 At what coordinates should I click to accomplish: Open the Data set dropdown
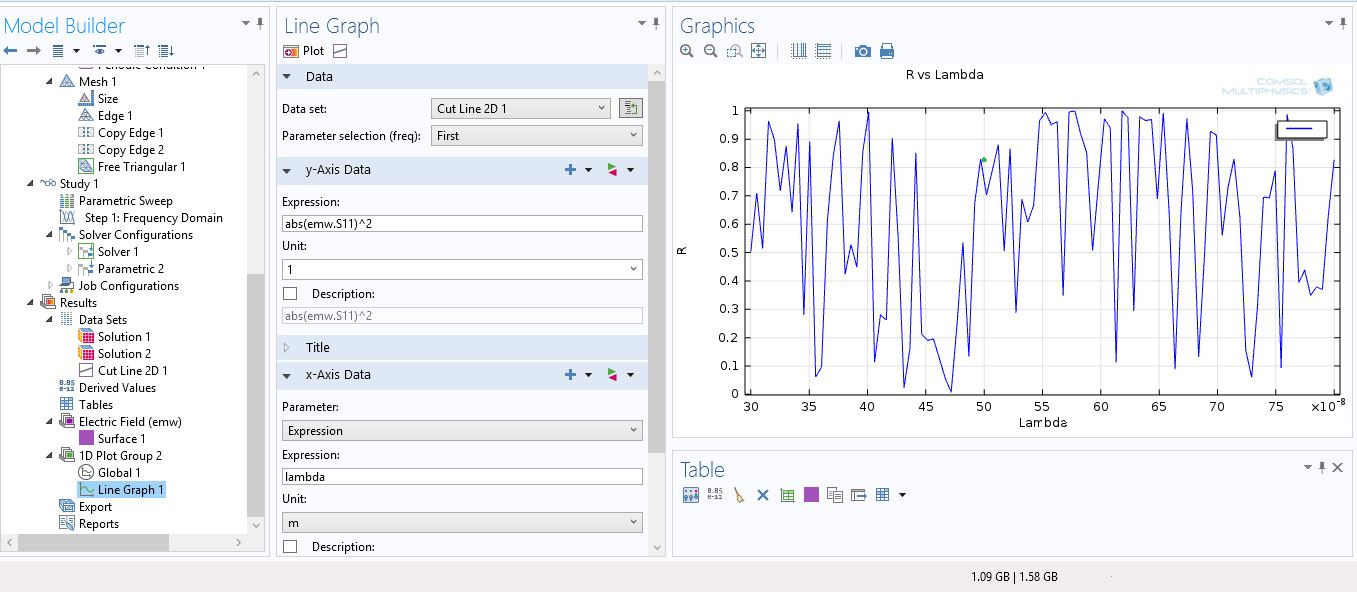[x=521, y=108]
